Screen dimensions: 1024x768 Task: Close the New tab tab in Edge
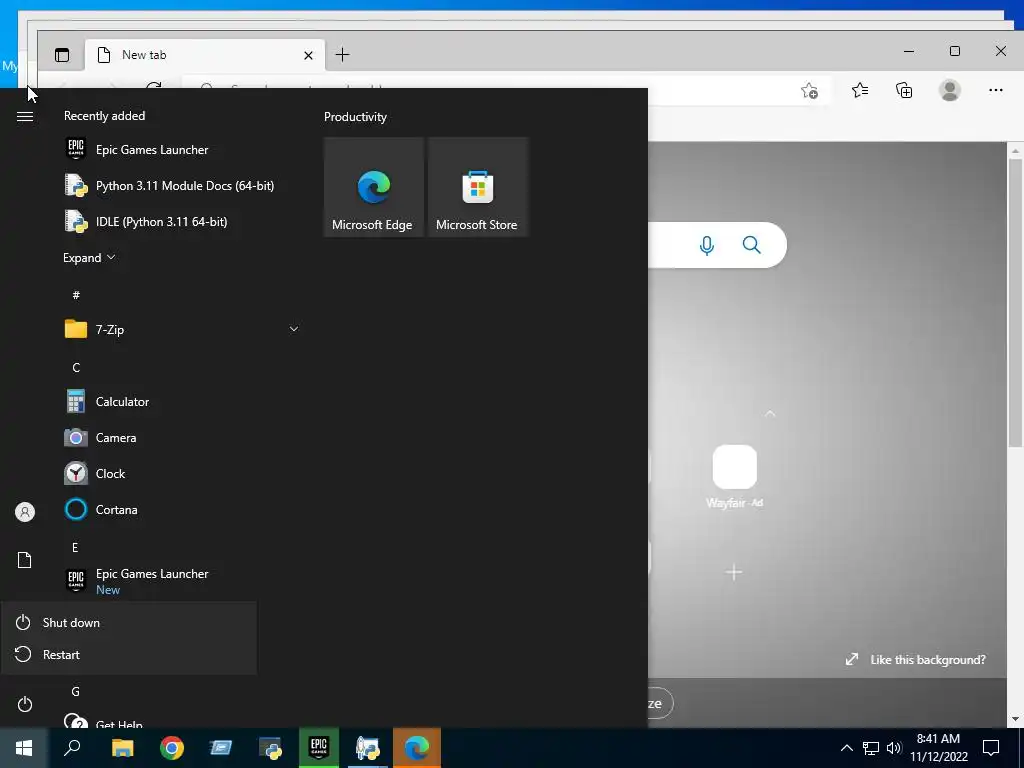pos(308,56)
